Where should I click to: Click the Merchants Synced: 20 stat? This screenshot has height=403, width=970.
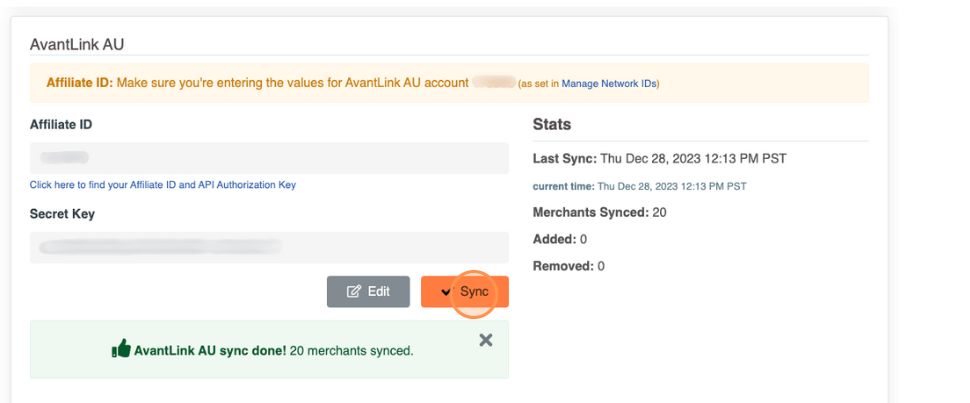pos(599,212)
